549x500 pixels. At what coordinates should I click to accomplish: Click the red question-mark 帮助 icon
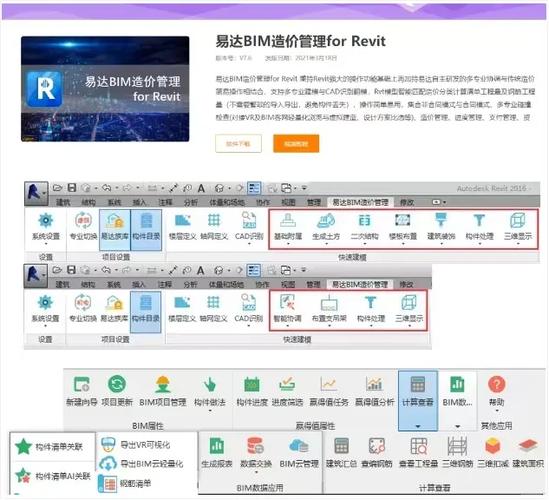tap(496, 384)
